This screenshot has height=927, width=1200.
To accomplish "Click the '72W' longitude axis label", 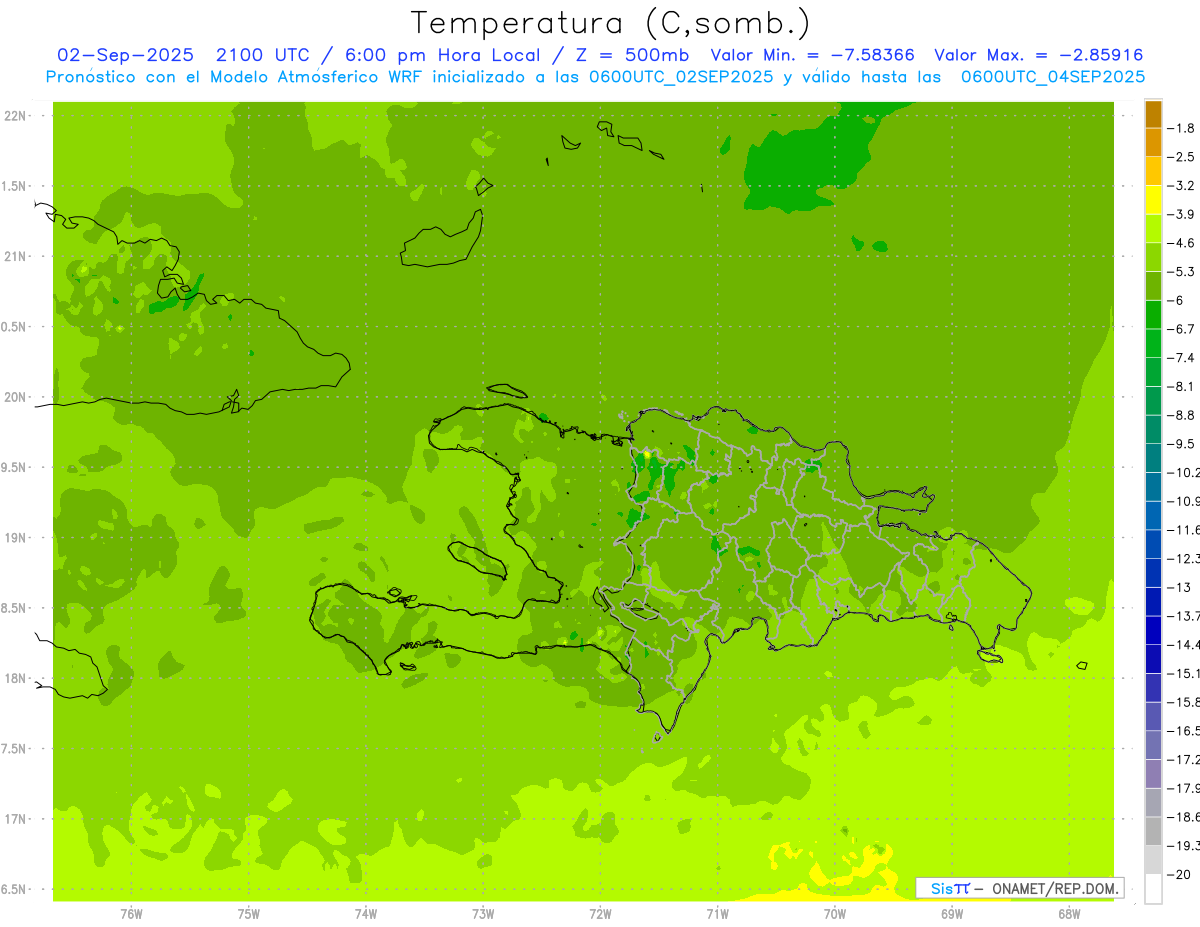I will pyautogui.click(x=600, y=913).
